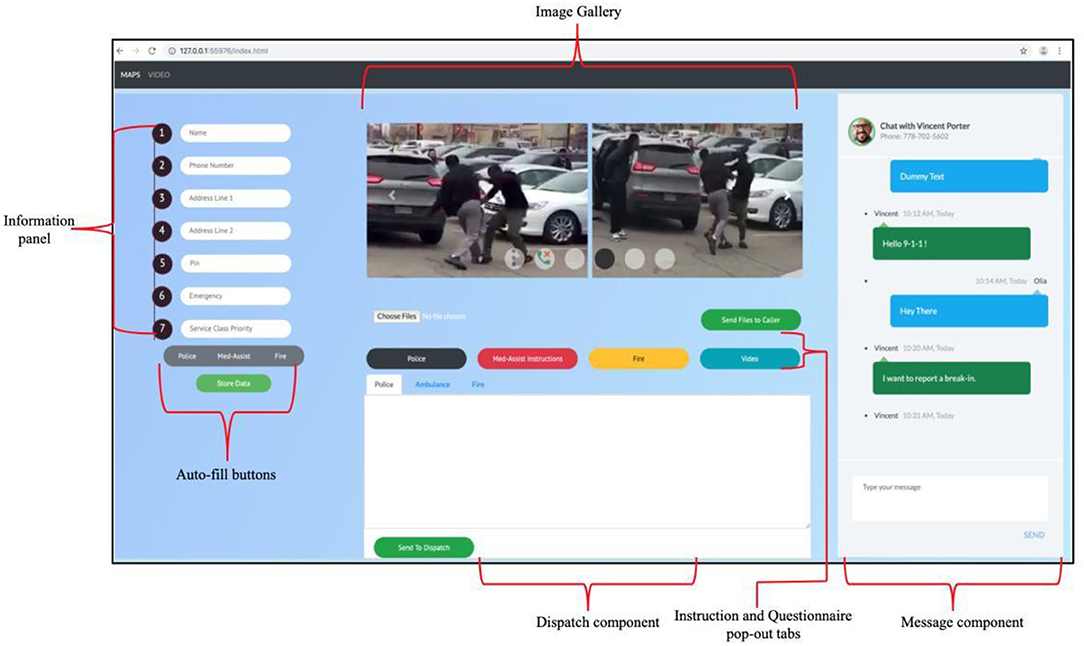
Task: Click the 'Chat with Vincent Porter' heading
Action: (924, 126)
